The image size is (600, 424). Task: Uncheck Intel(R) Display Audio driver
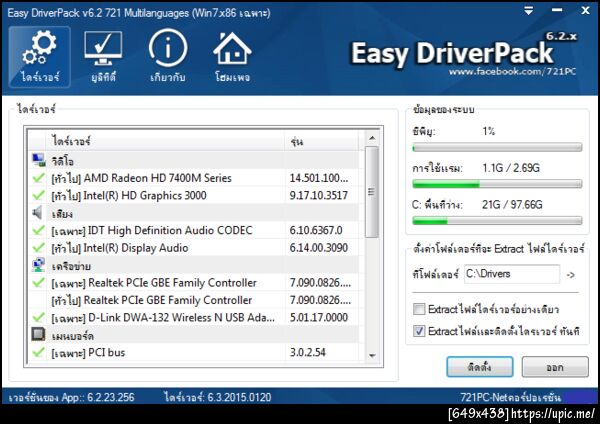click(x=38, y=248)
